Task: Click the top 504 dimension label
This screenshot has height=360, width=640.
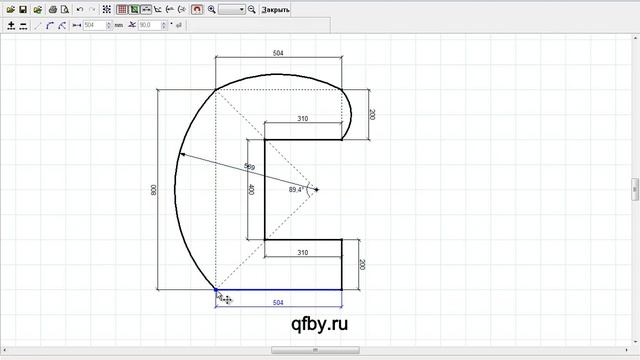Action: point(278,53)
